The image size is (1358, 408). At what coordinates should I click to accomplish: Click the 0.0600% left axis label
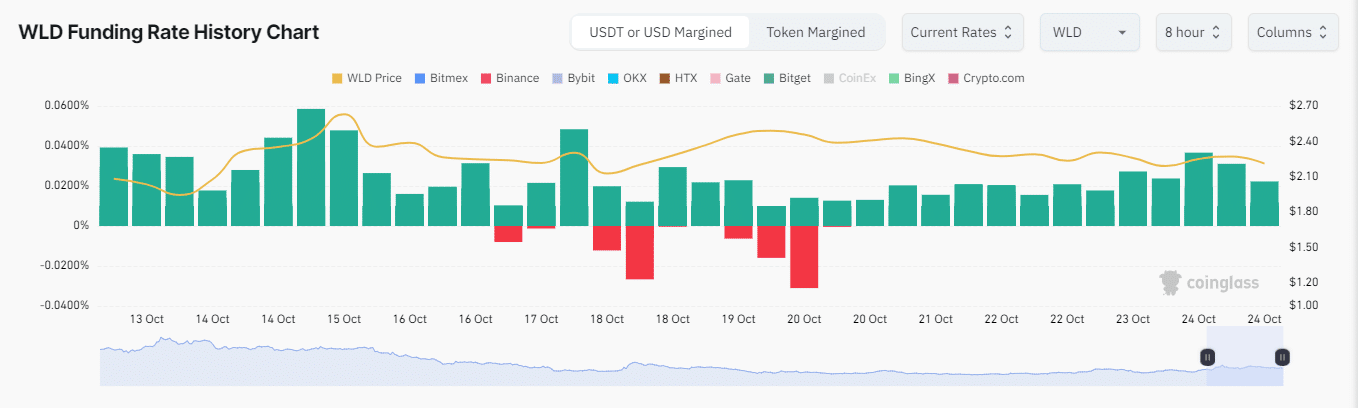click(67, 106)
